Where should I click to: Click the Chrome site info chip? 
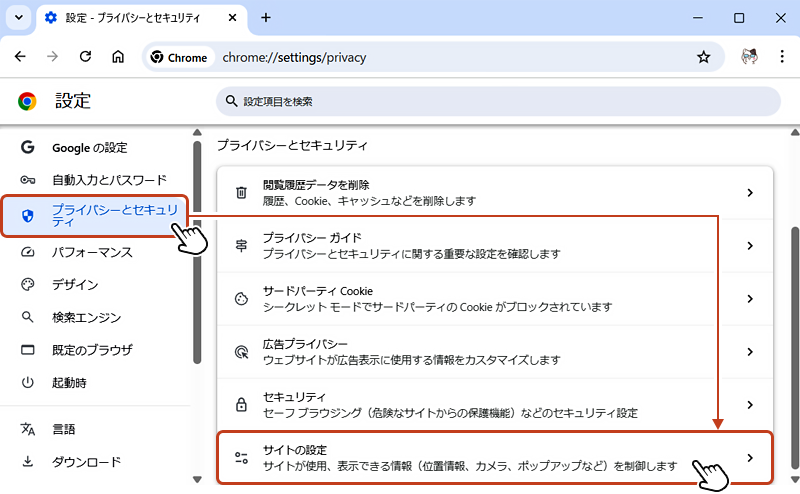(x=180, y=57)
